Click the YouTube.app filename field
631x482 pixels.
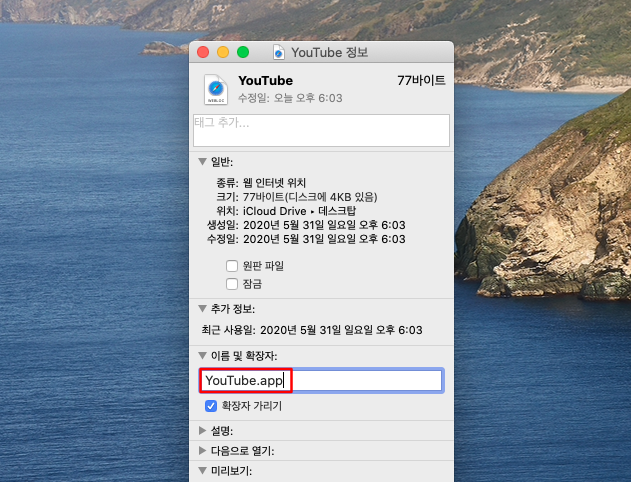tap(322, 380)
